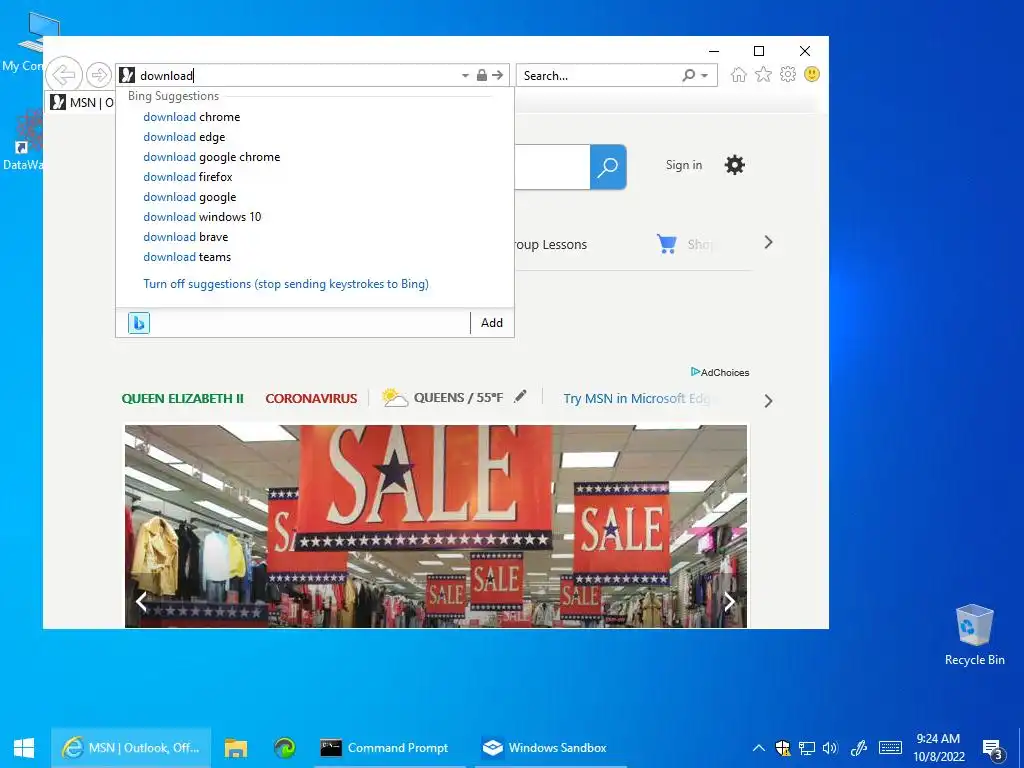Click the Home icon in browser toolbar

(x=739, y=74)
